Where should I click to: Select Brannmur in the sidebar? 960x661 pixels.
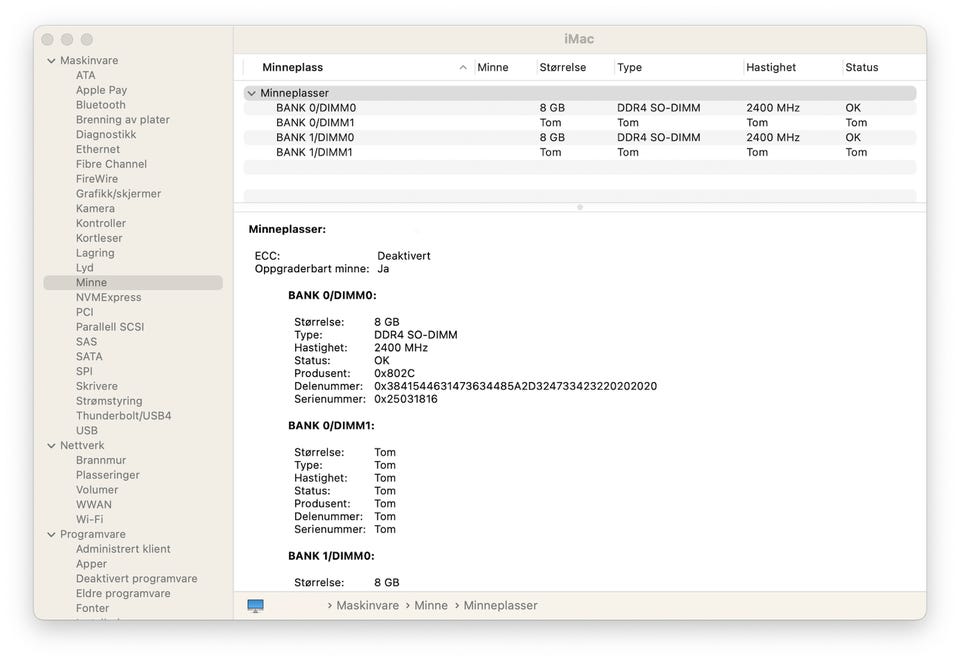coord(101,460)
